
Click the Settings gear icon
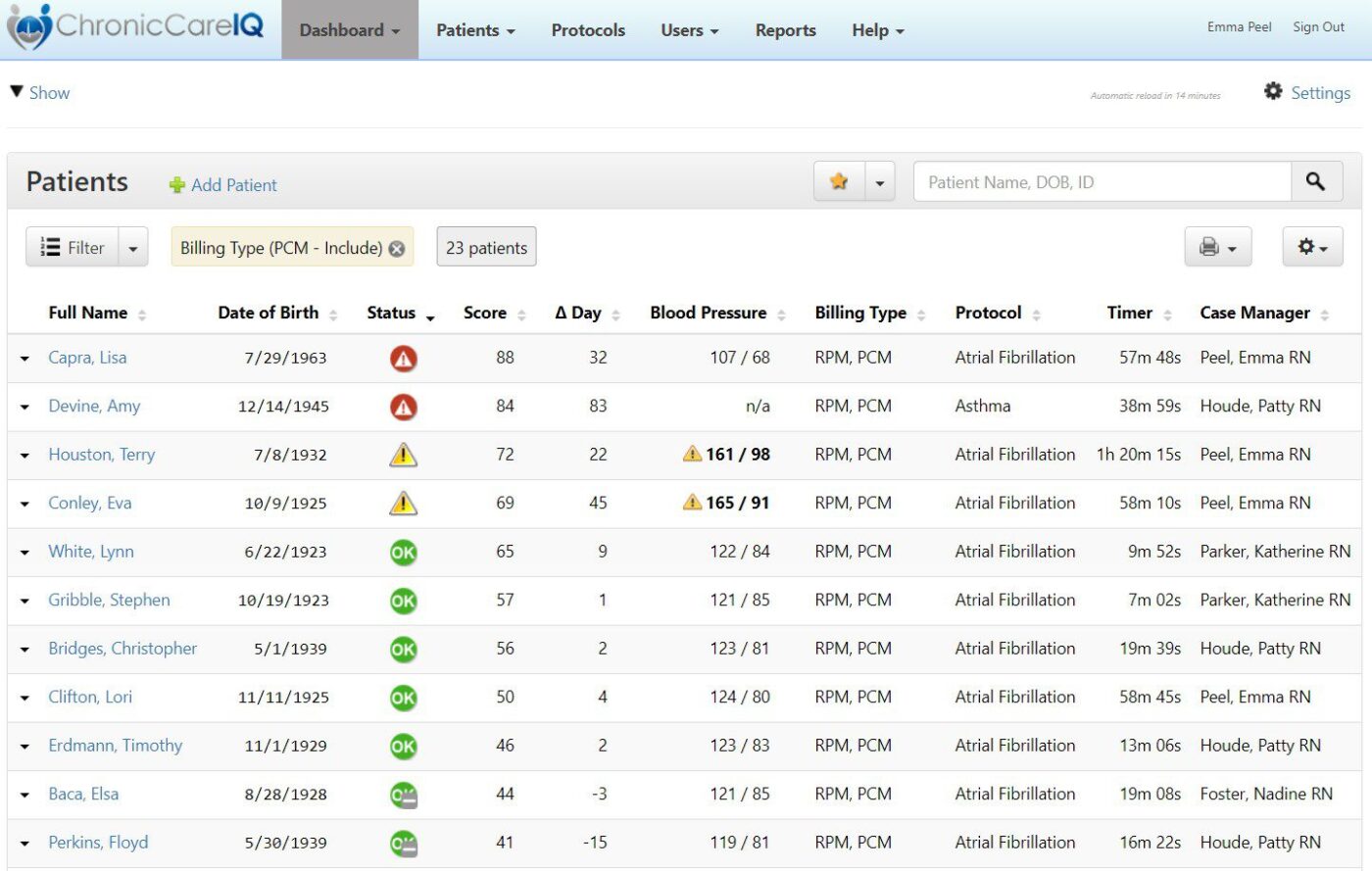(x=1273, y=91)
